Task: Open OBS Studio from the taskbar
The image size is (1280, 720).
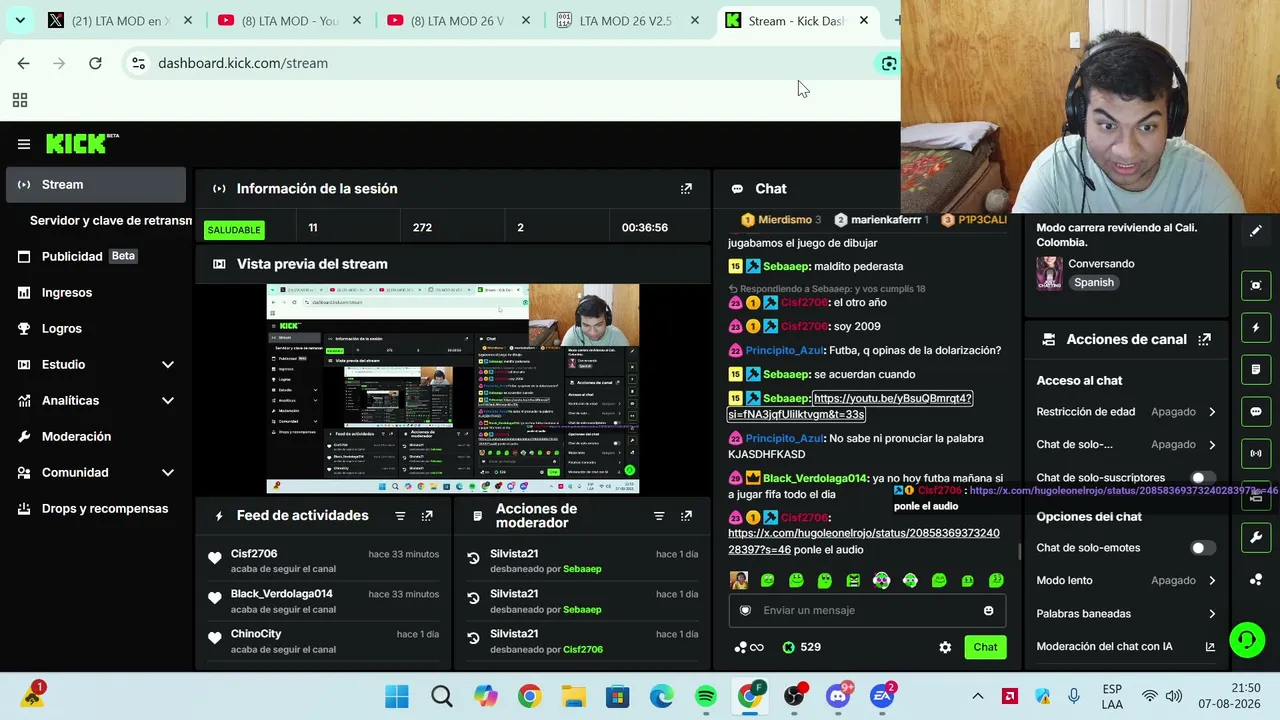Action: (794, 696)
